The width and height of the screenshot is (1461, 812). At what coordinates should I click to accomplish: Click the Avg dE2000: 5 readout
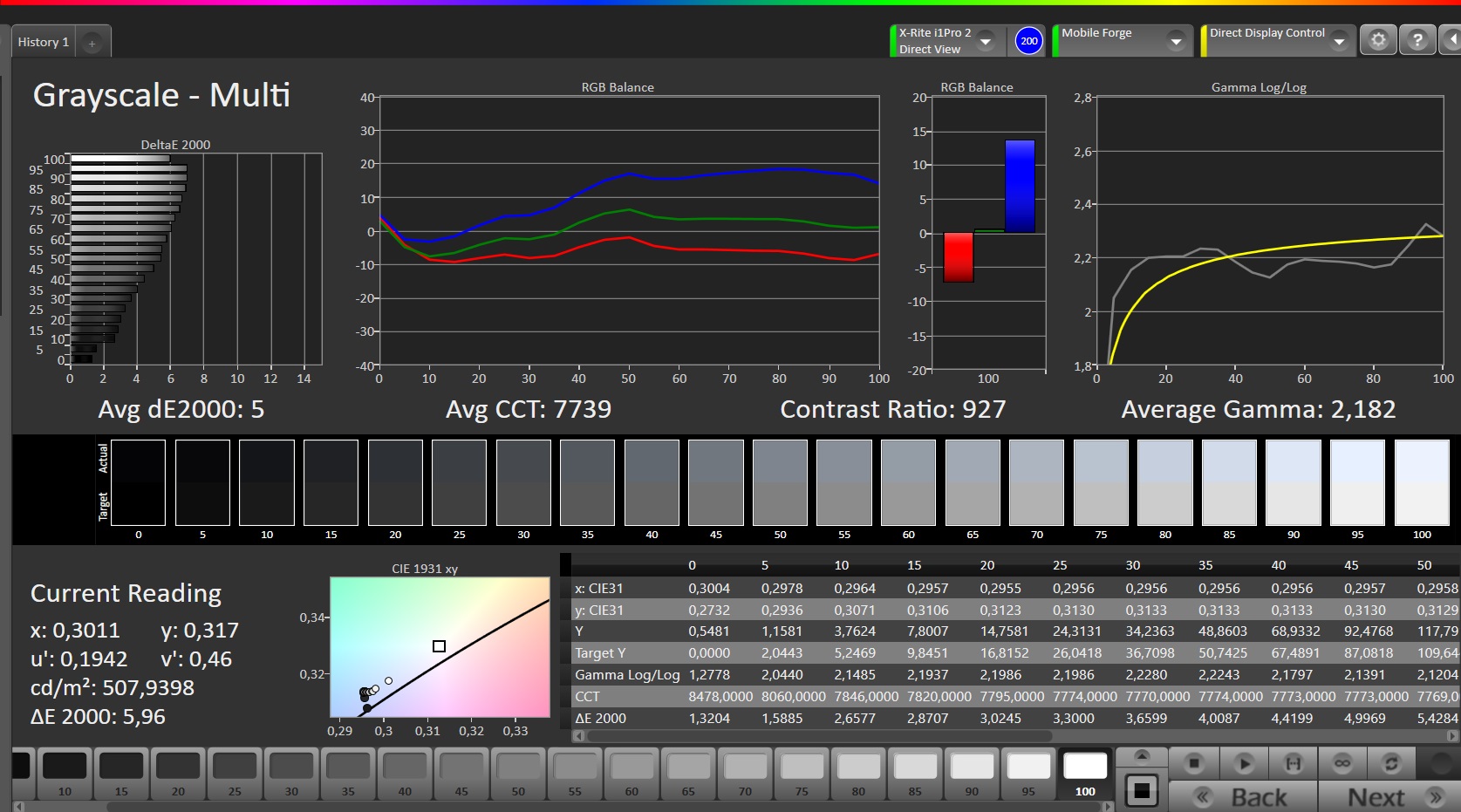tap(181, 409)
